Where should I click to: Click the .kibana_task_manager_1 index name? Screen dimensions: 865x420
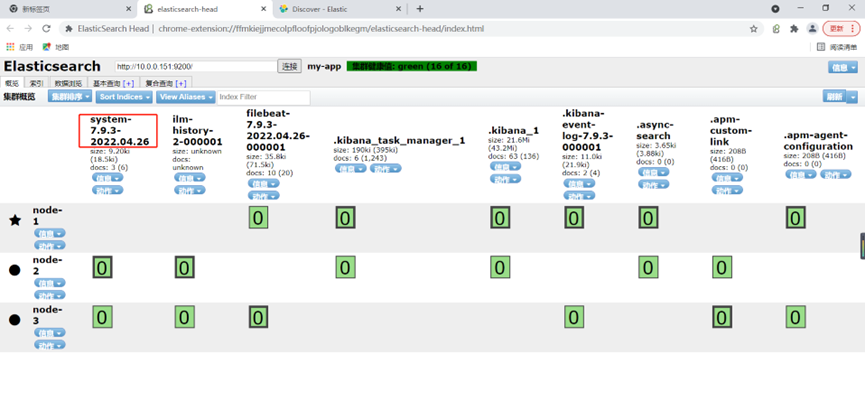click(x=399, y=141)
